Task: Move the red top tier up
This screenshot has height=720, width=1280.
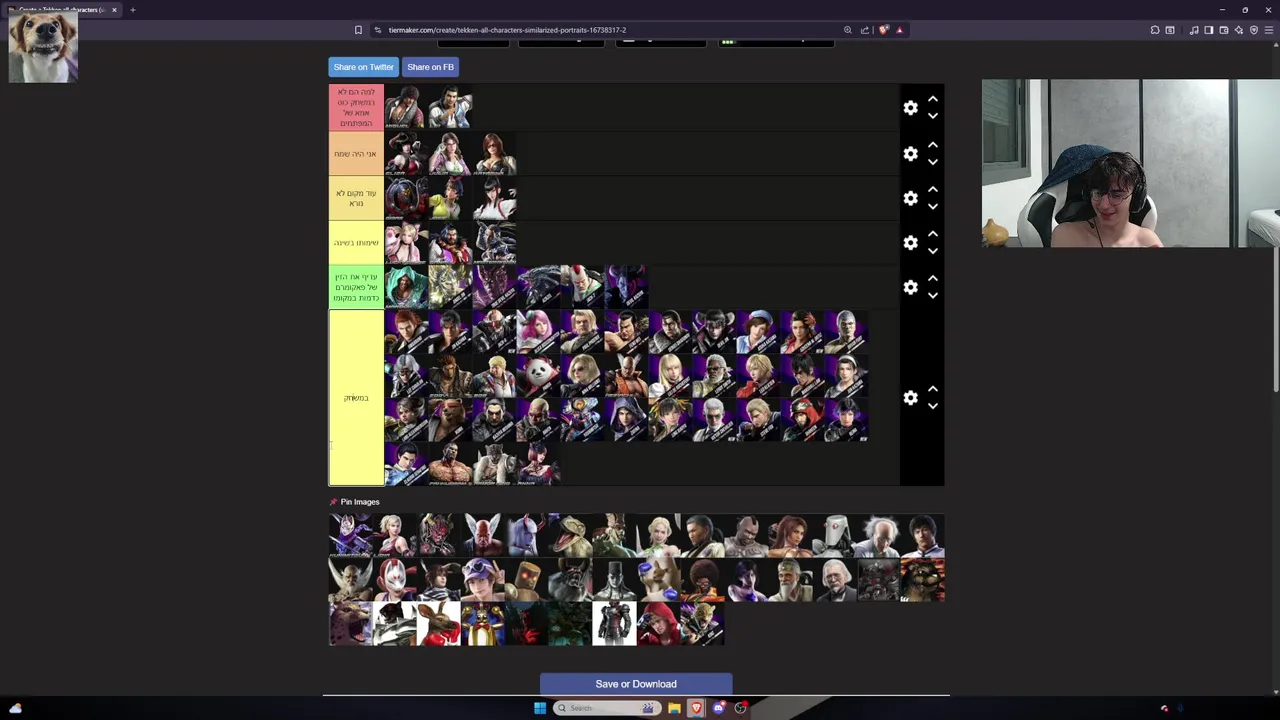Action: pyautogui.click(x=932, y=99)
